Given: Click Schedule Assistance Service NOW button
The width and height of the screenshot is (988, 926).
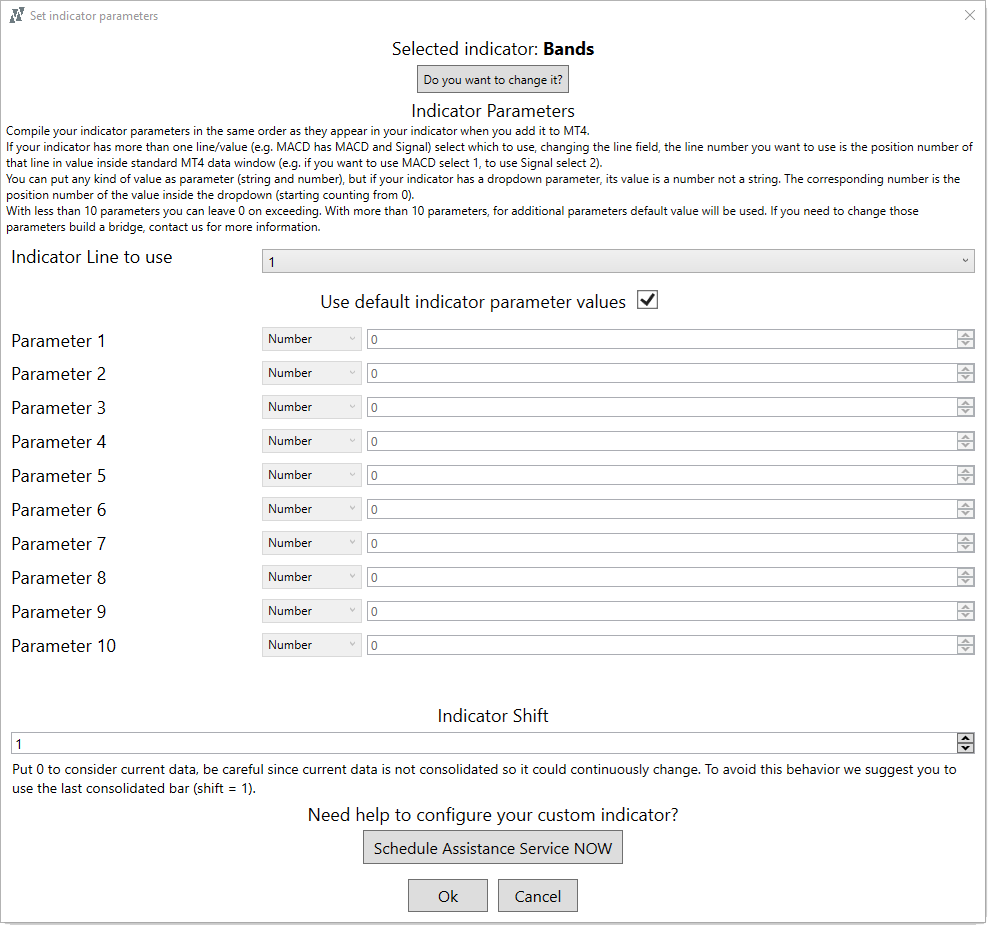Looking at the screenshot, I should 493,847.
